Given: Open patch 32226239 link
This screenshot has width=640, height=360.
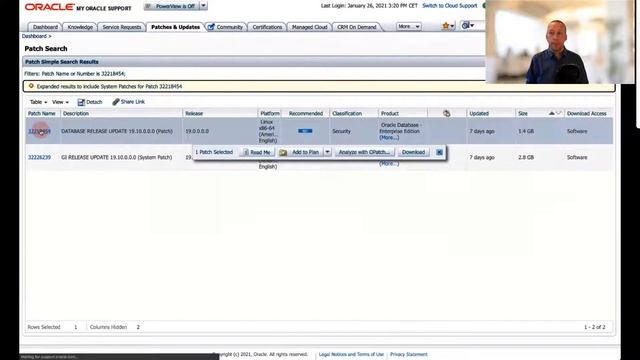Looking at the screenshot, I should pos(39,157).
